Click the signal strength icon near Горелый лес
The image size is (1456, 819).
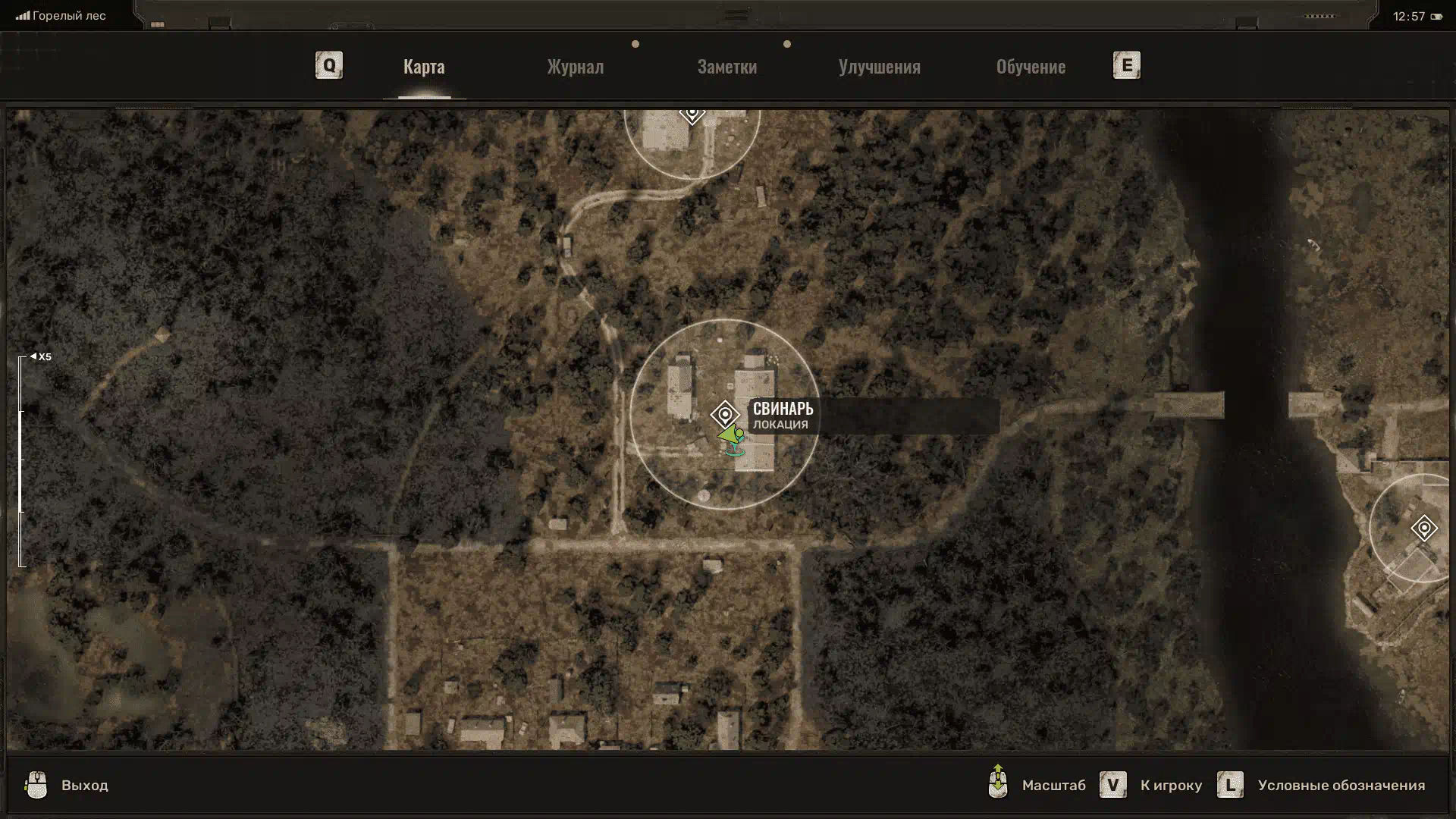pos(23,15)
